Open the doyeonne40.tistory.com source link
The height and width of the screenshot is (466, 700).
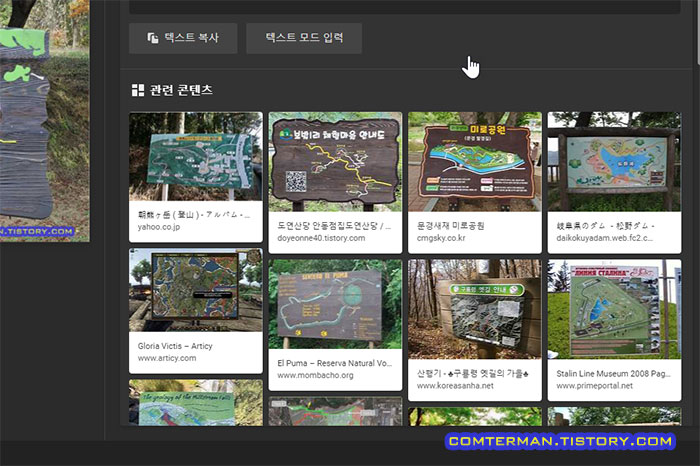click(x=321, y=238)
